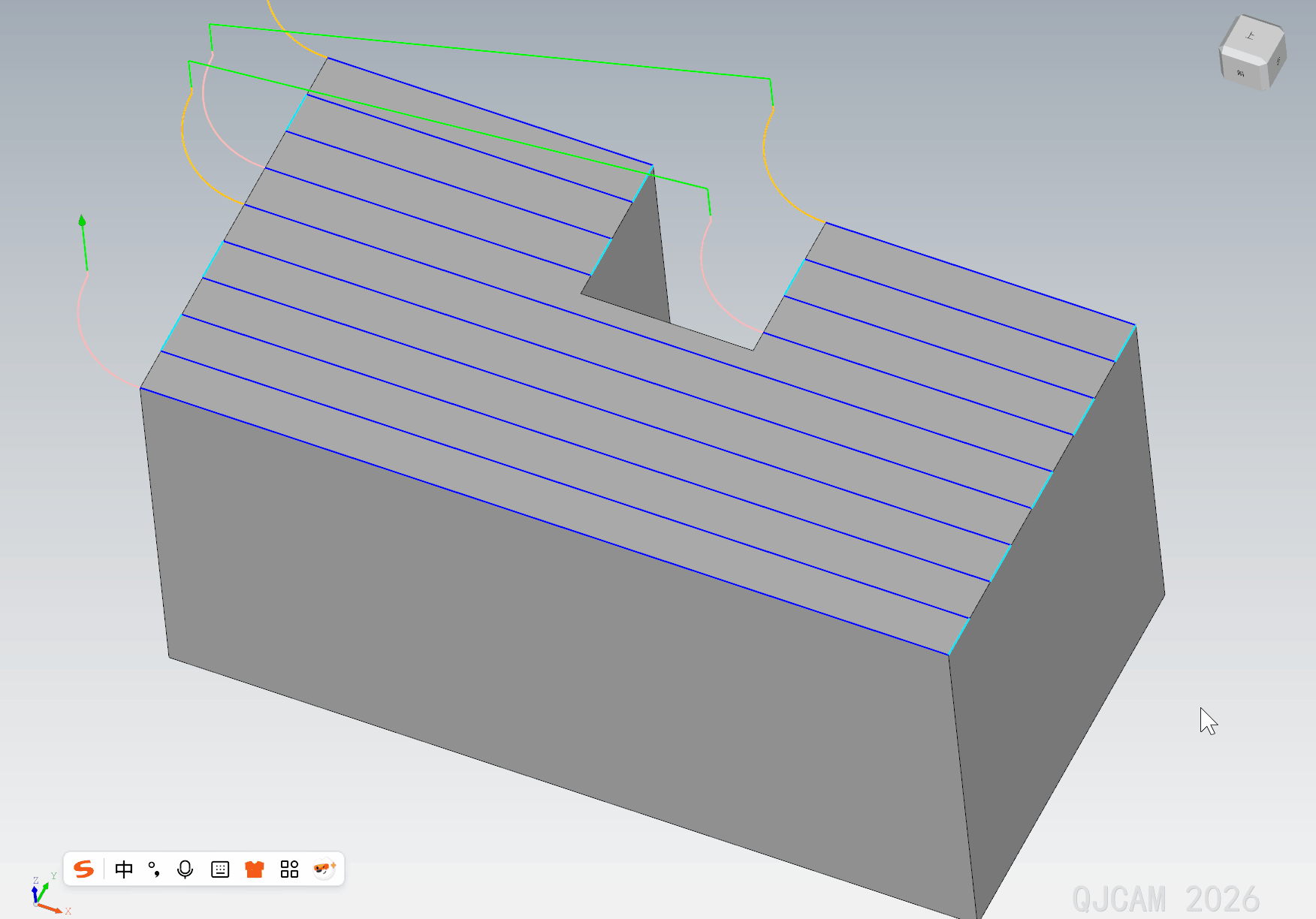Click the Sogou input method logo
Screen dimensions: 1316x919
[x=84, y=869]
